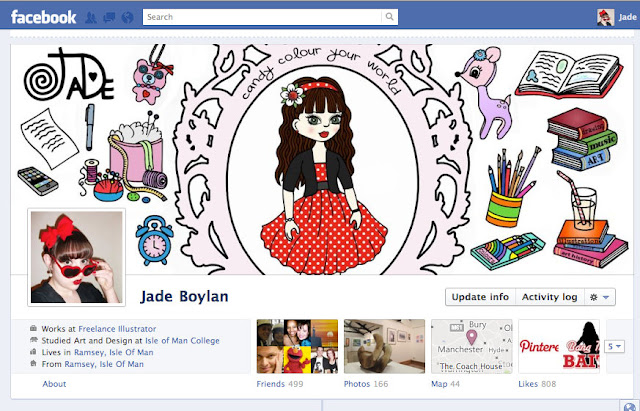Open Friends 499 link

click(280, 384)
